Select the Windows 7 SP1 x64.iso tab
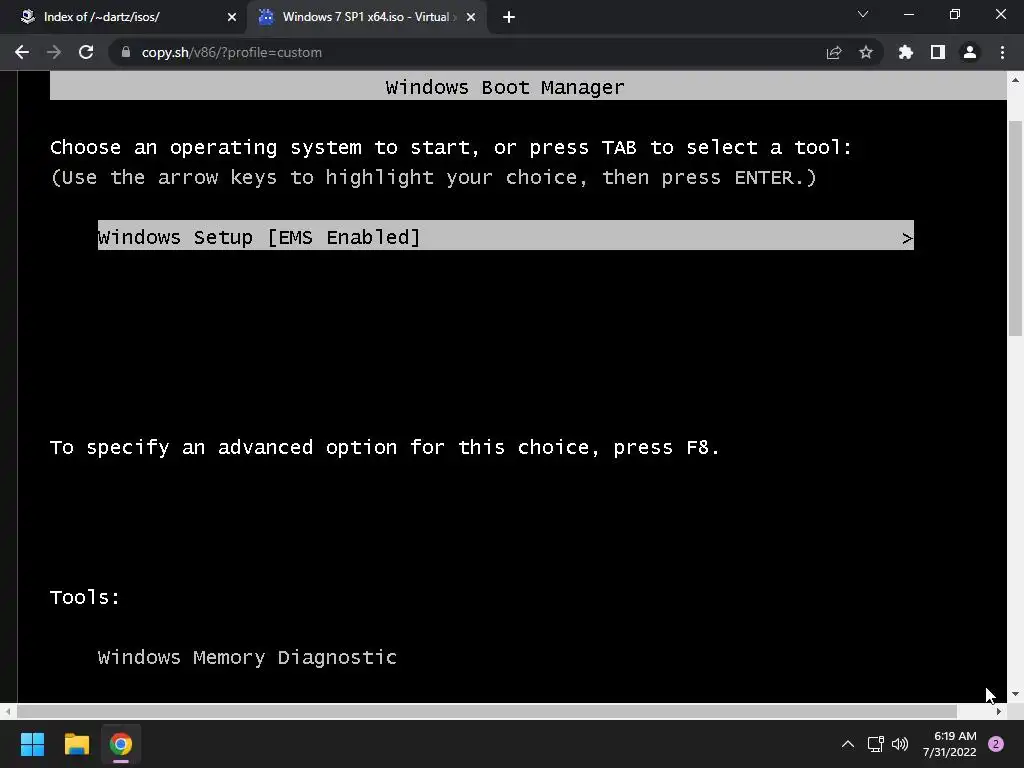1024x768 pixels. [x=366, y=17]
